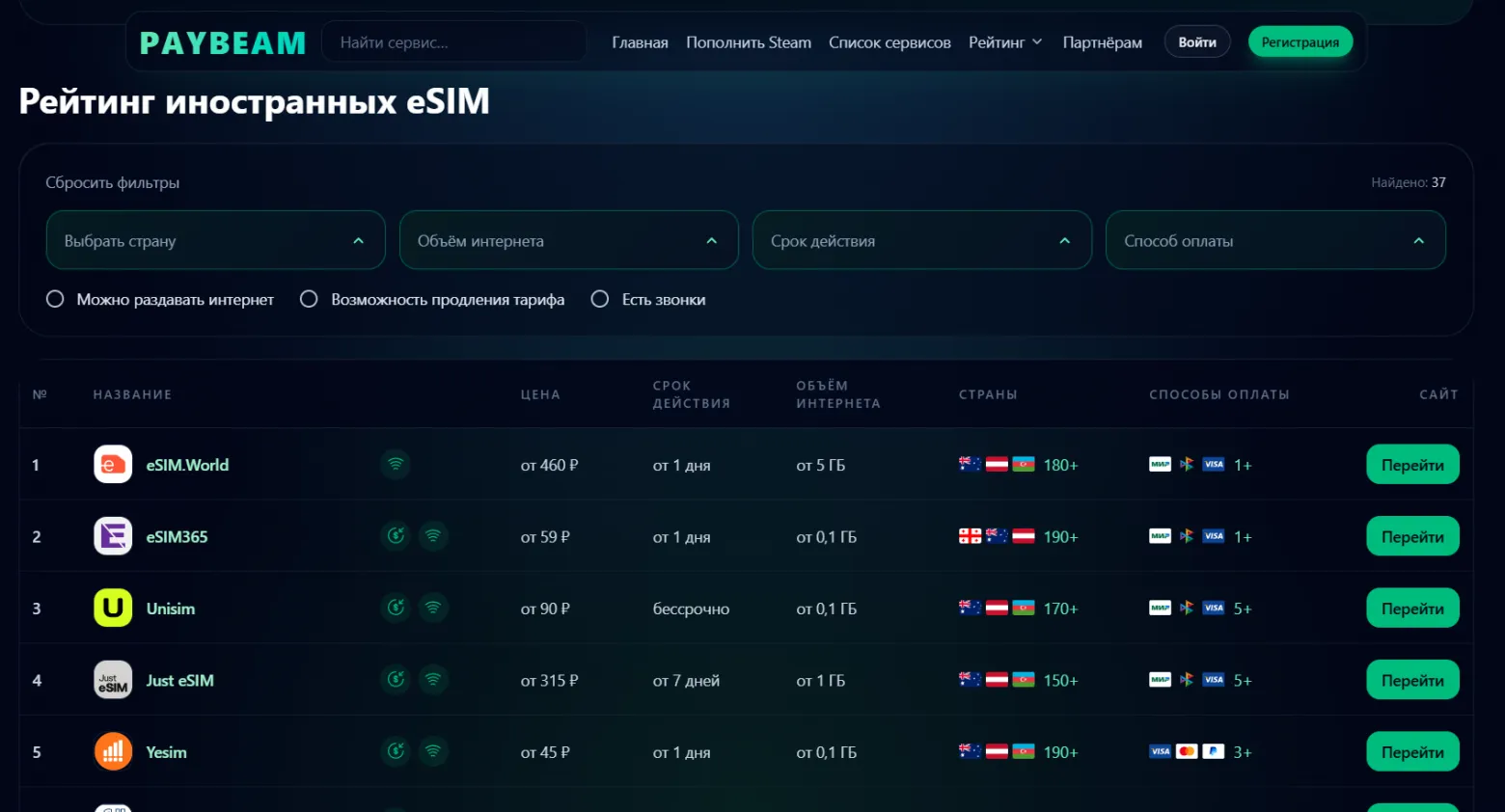Screen dimensions: 1505x812
Task: Click the PAYBEAM logo
Action: pos(223,43)
